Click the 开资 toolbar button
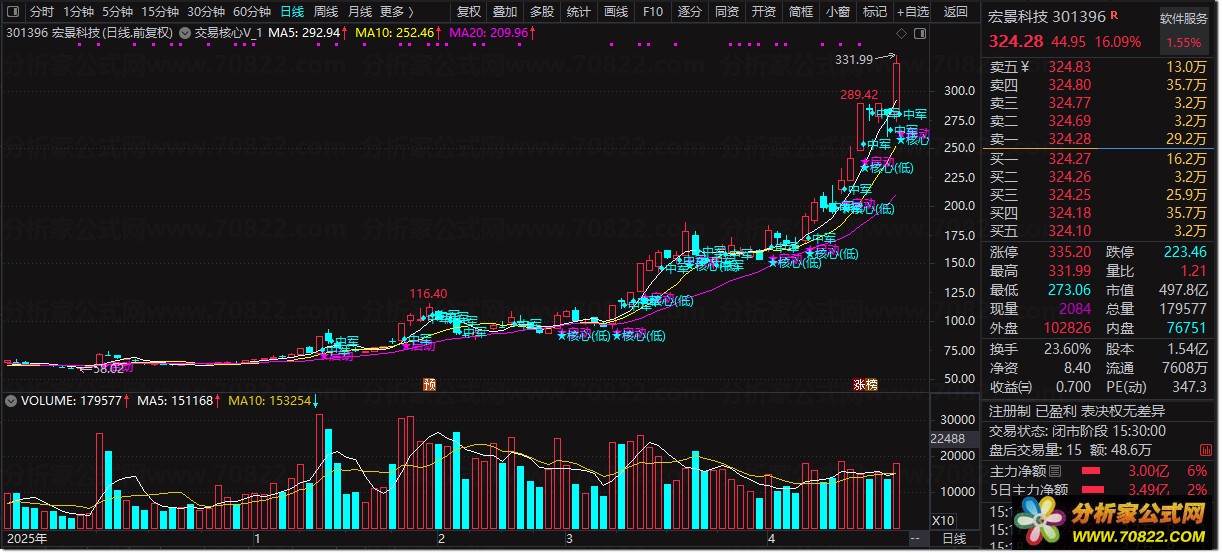Viewport: 1222px width, 553px height. [x=764, y=12]
